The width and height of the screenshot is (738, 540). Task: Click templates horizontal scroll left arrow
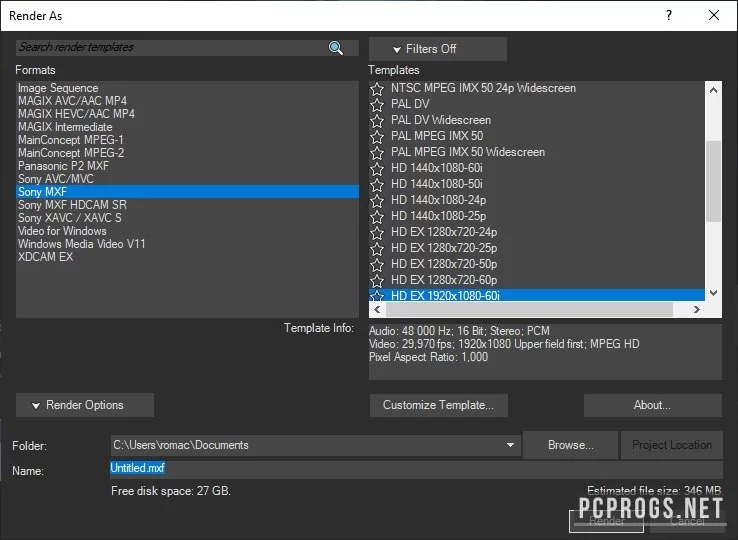(377, 309)
